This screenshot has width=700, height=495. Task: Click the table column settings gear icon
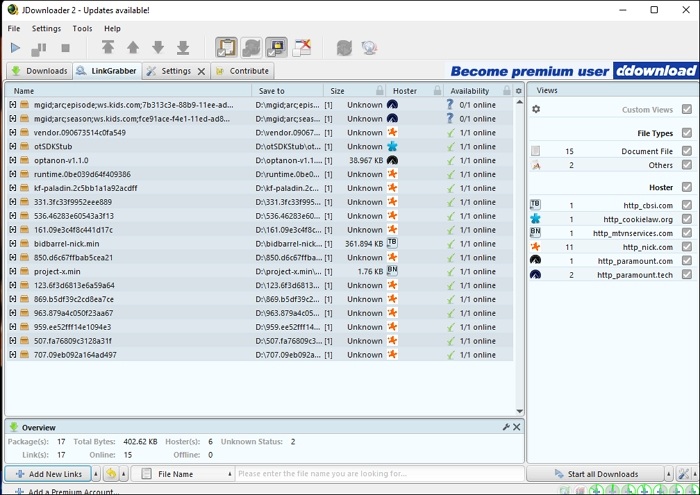(x=518, y=91)
